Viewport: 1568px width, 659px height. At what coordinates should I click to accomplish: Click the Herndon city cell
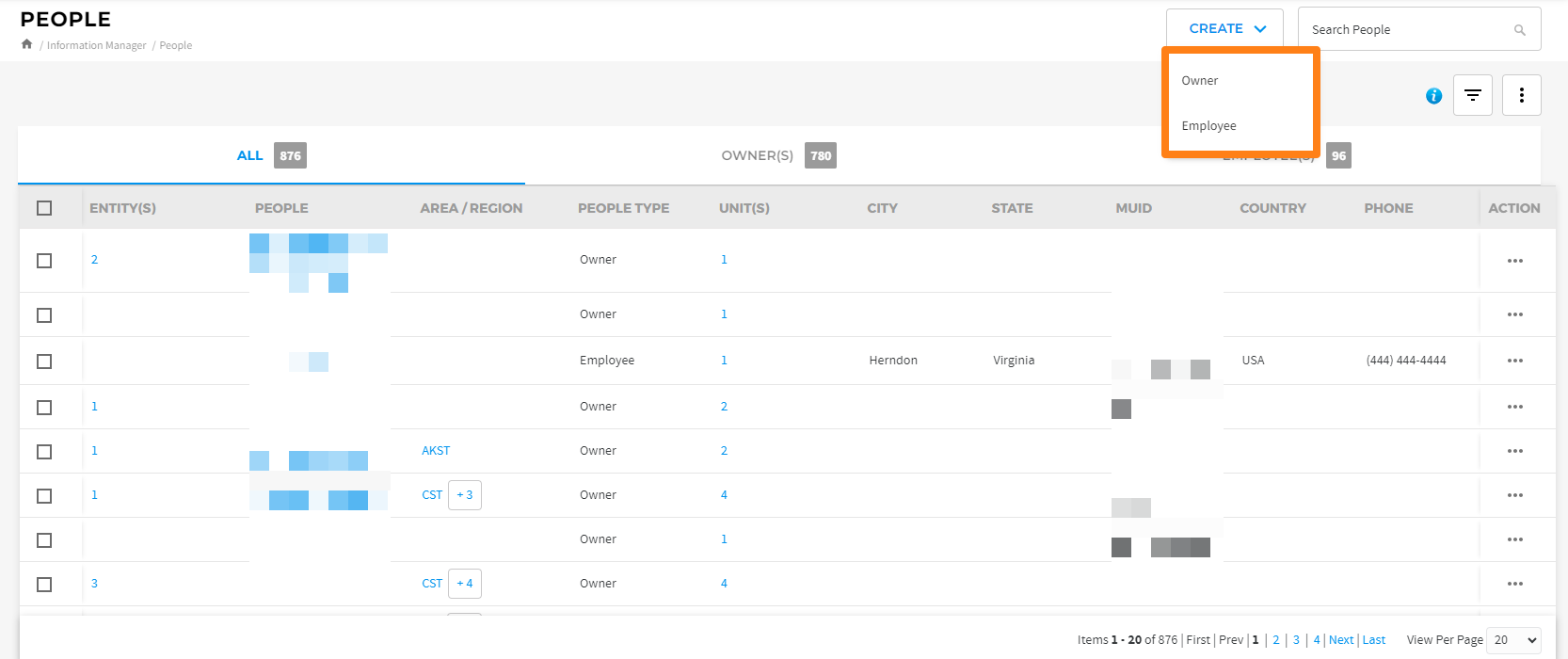[x=893, y=361]
